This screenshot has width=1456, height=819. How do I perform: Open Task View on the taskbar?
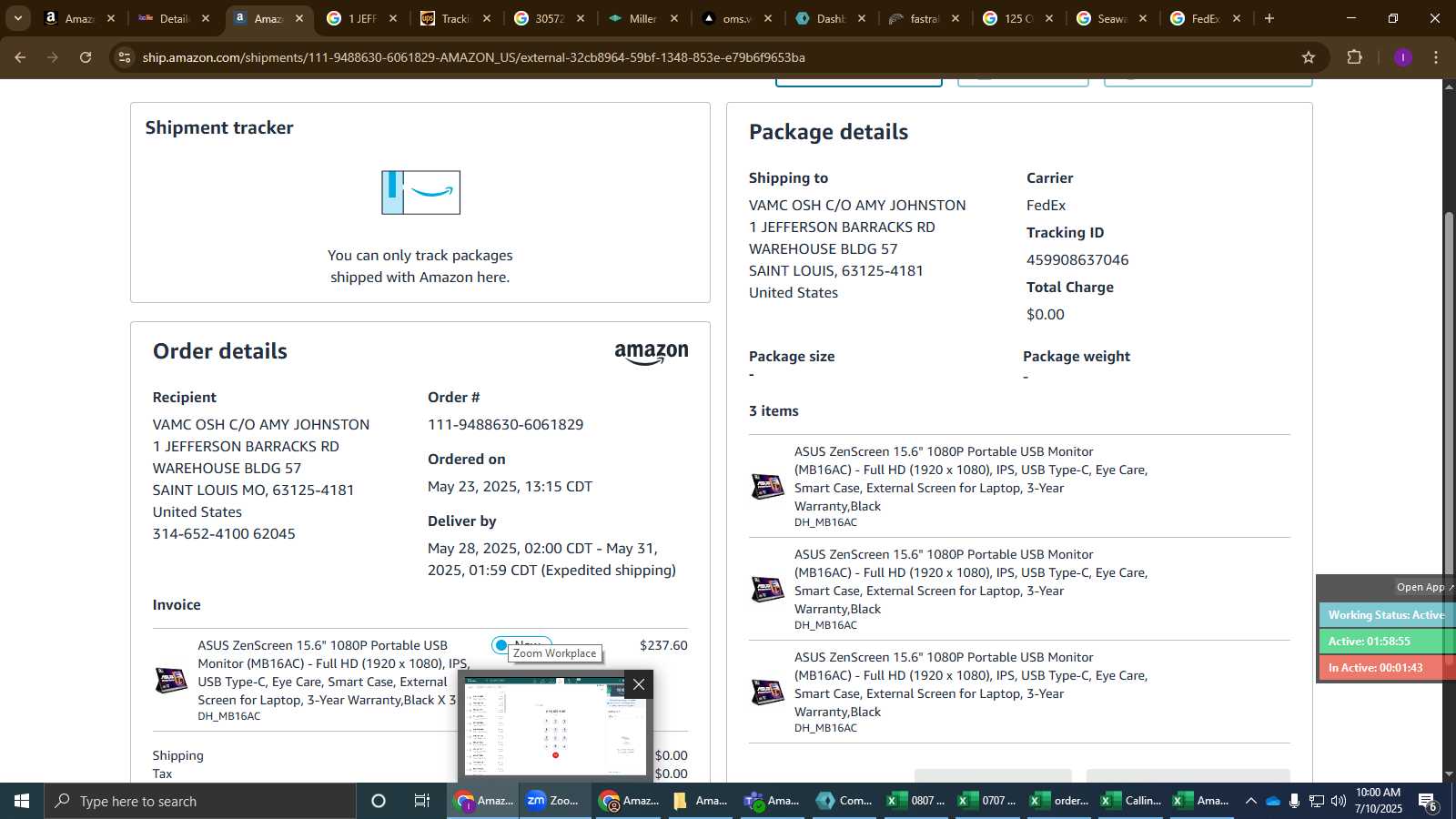point(422,801)
